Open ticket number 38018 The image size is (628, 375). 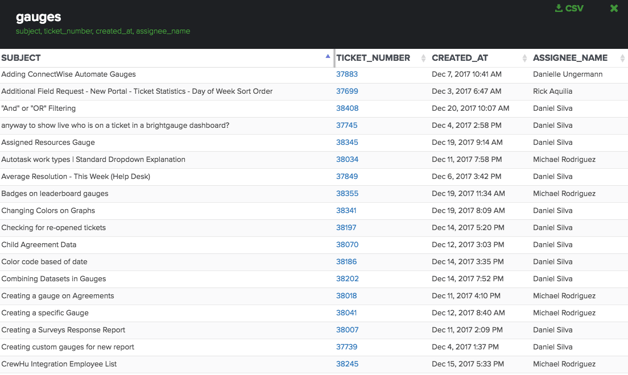pos(346,296)
